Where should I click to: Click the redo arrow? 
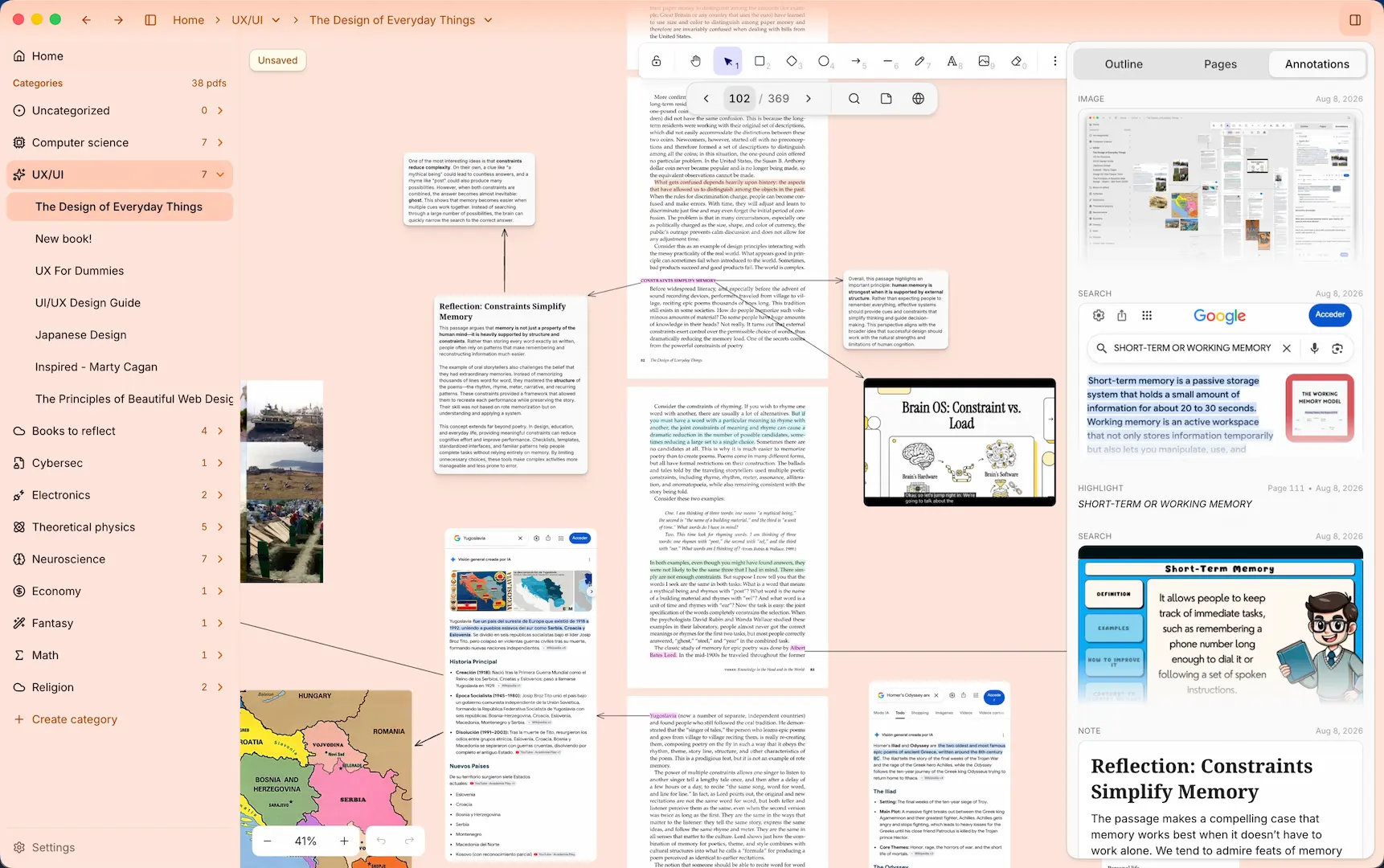click(x=409, y=841)
